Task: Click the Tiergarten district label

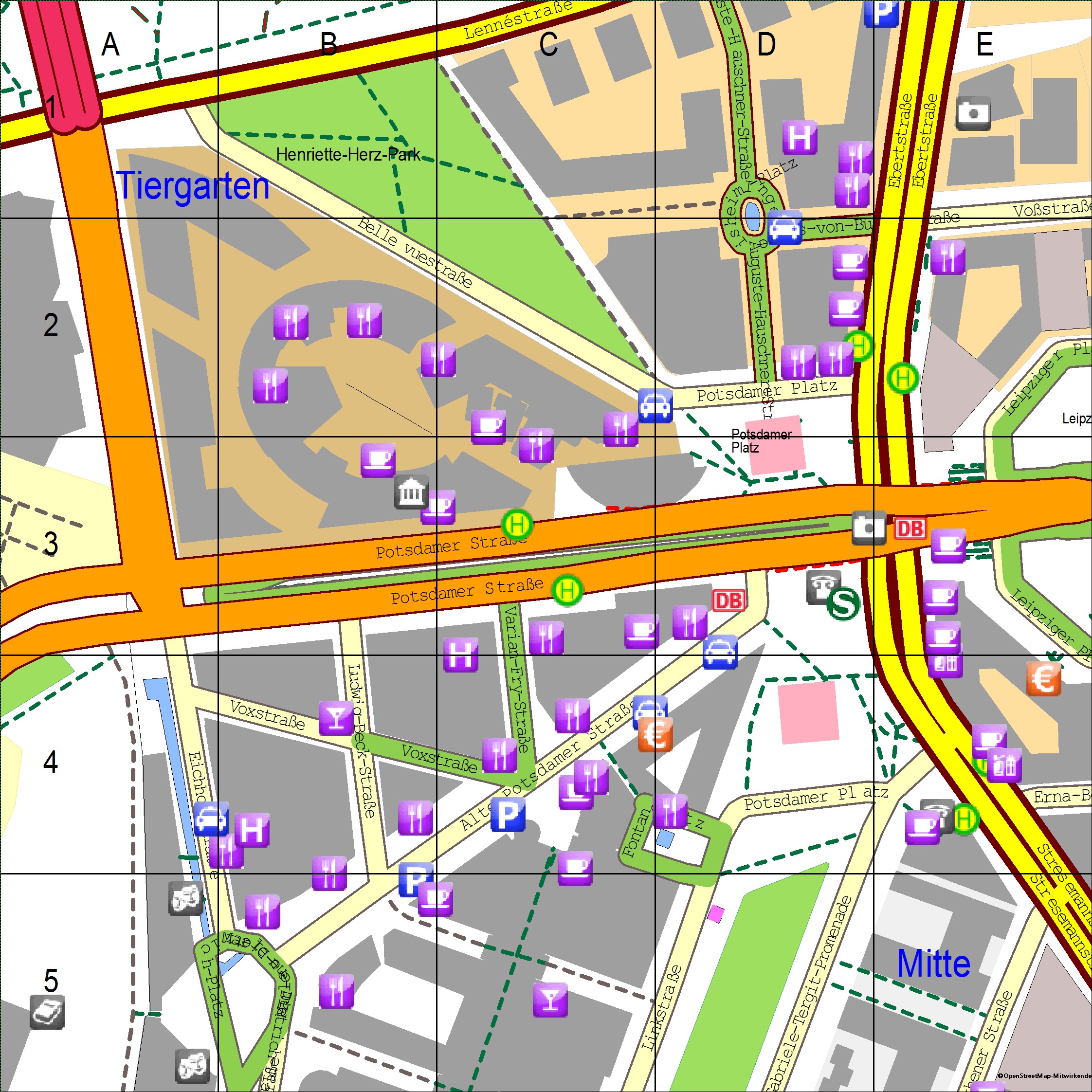Action: coord(193,185)
